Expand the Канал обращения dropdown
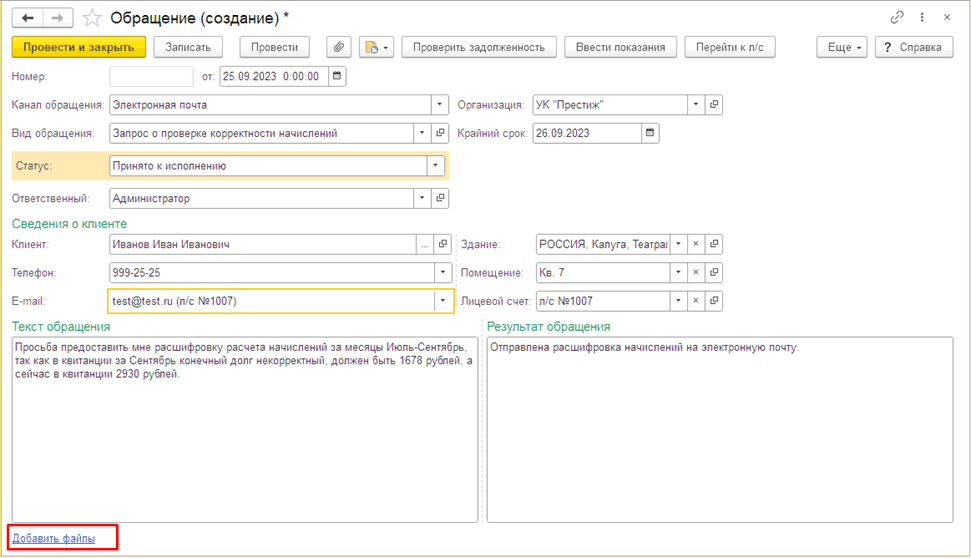This screenshot has width=971, height=558. 440,105
